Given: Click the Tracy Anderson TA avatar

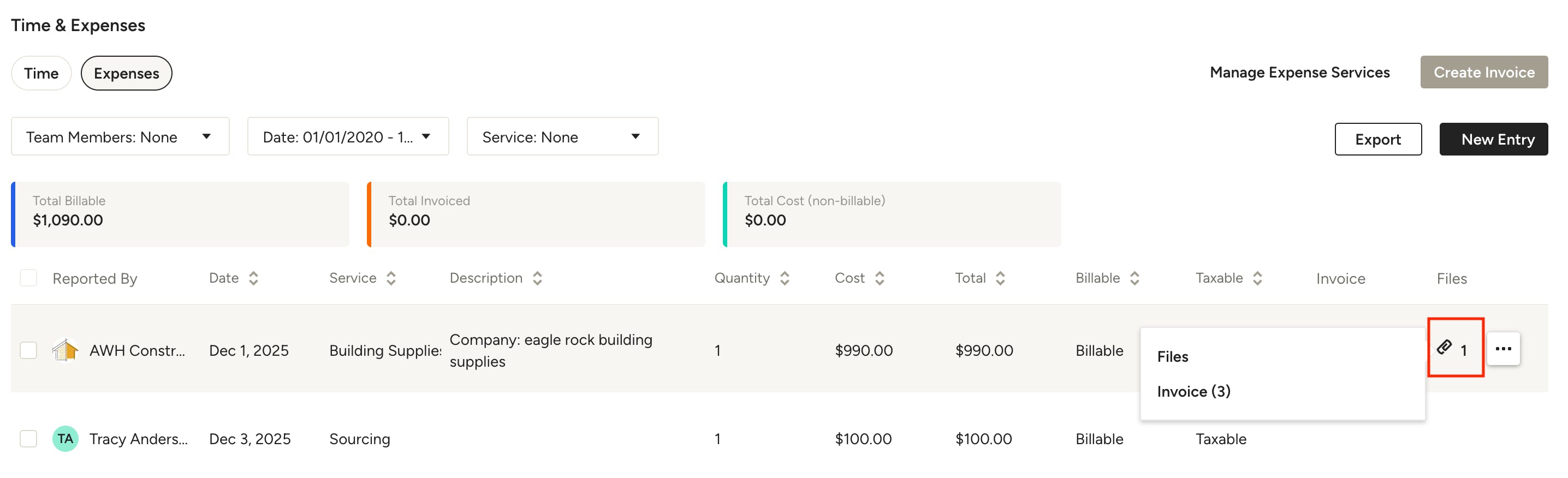Looking at the screenshot, I should tap(65, 439).
